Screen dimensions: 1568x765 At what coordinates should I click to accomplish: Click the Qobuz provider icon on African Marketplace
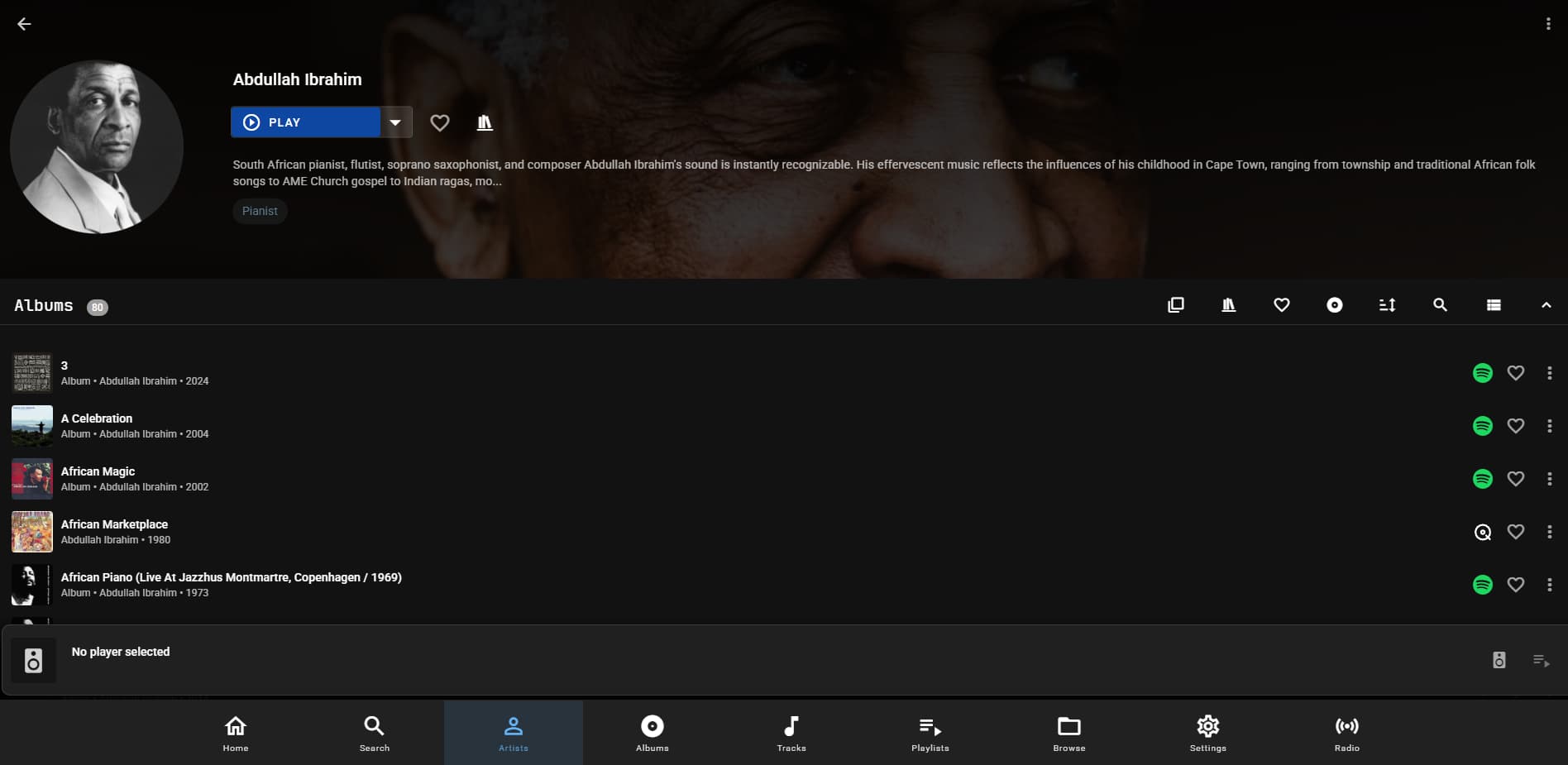click(x=1483, y=532)
